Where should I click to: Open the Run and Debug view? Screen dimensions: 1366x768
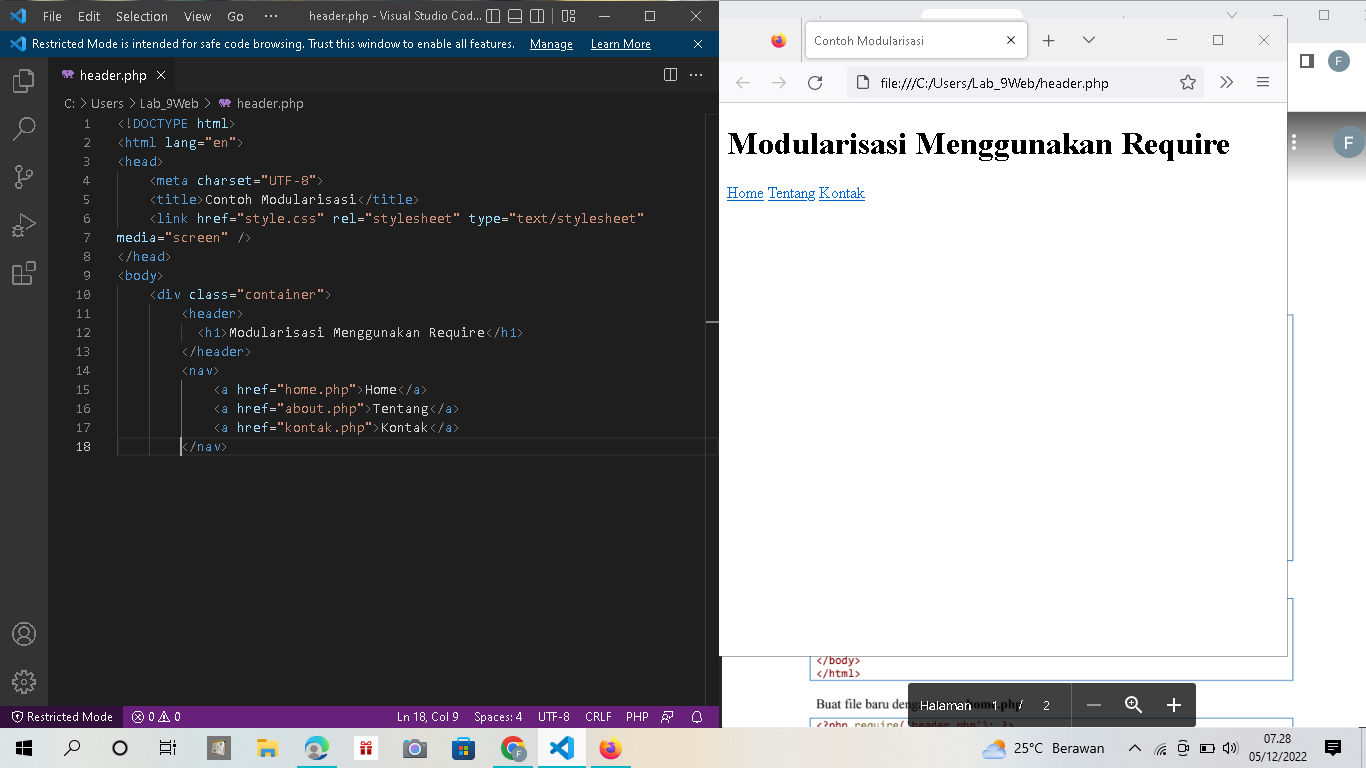[x=24, y=225]
